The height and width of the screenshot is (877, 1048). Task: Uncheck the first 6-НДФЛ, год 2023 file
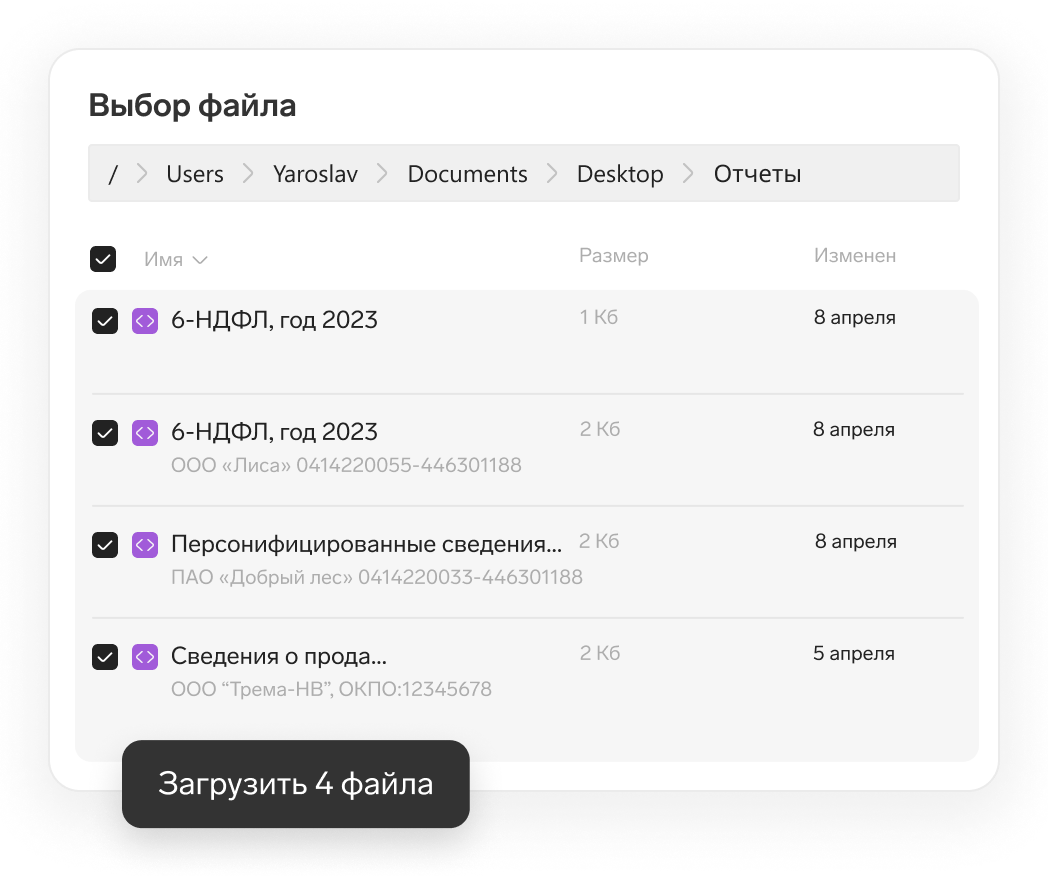105,321
